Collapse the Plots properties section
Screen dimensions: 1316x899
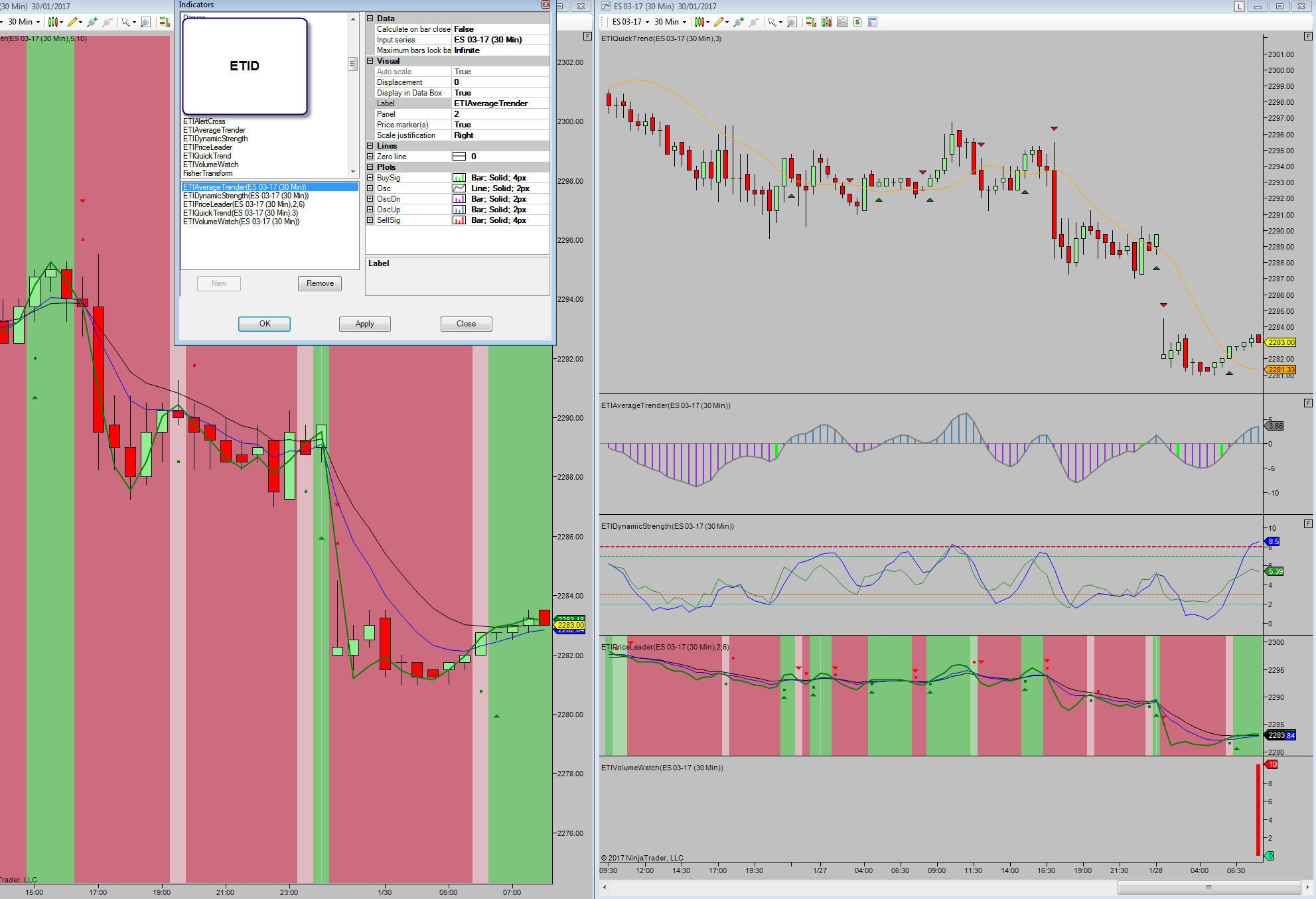(x=370, y=167)
